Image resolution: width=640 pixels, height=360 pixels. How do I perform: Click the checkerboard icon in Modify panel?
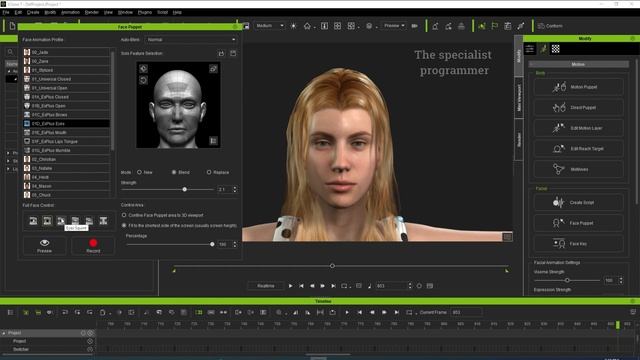(556, 49)
